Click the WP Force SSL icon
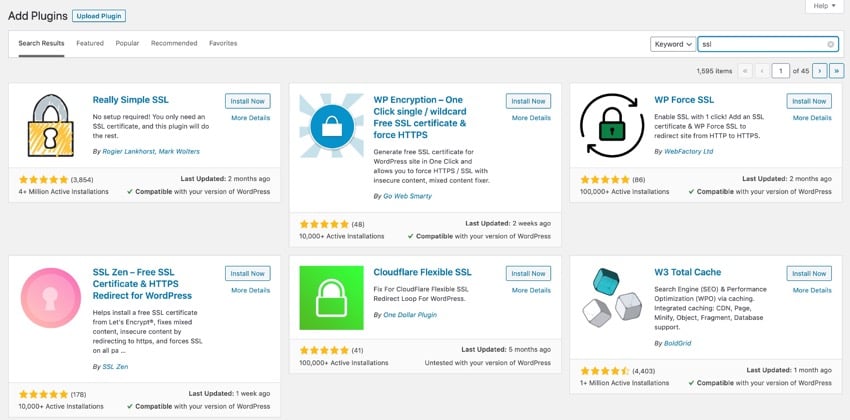 pos(611,126)
